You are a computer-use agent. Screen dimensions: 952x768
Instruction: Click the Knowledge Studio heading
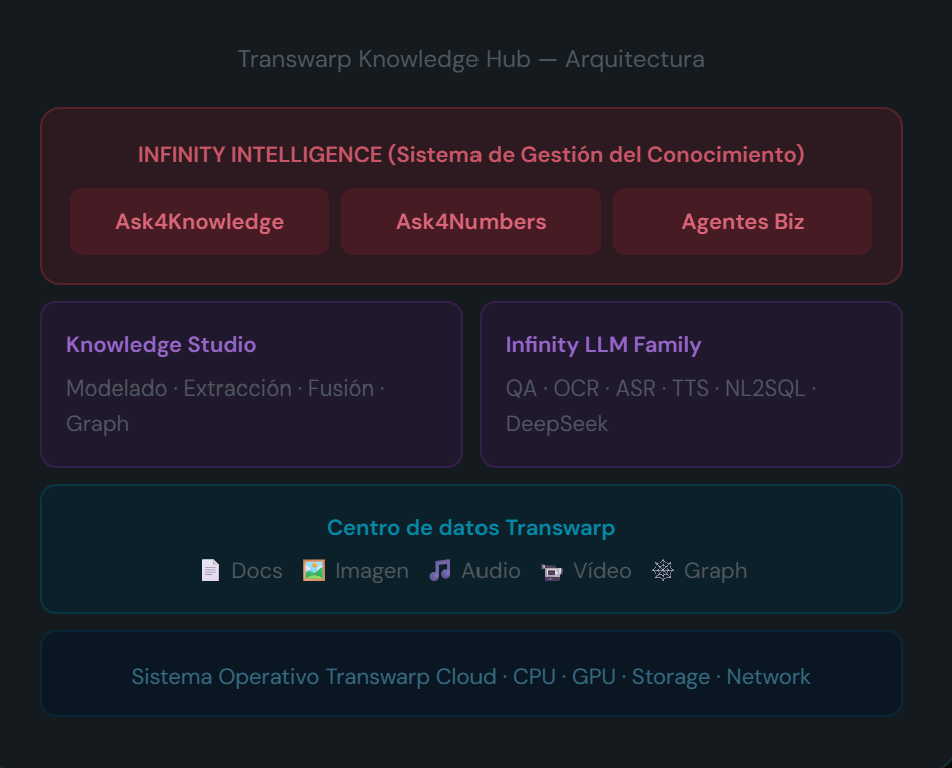tap(161, 345)
